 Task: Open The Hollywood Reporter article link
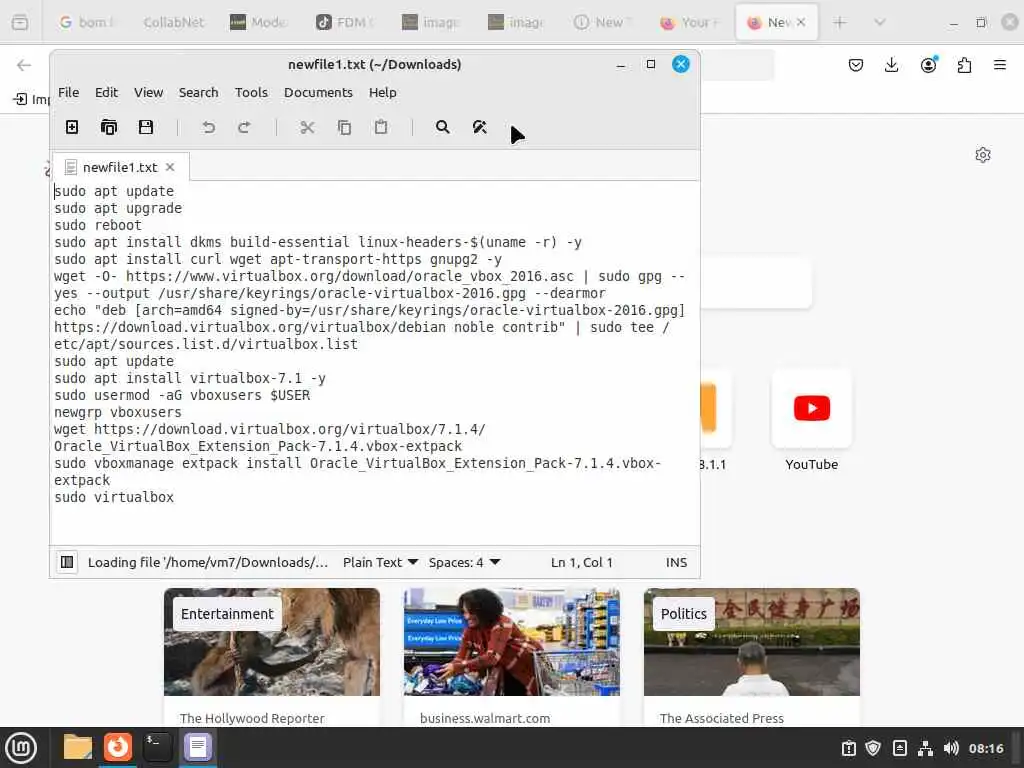tap(252, 718)
